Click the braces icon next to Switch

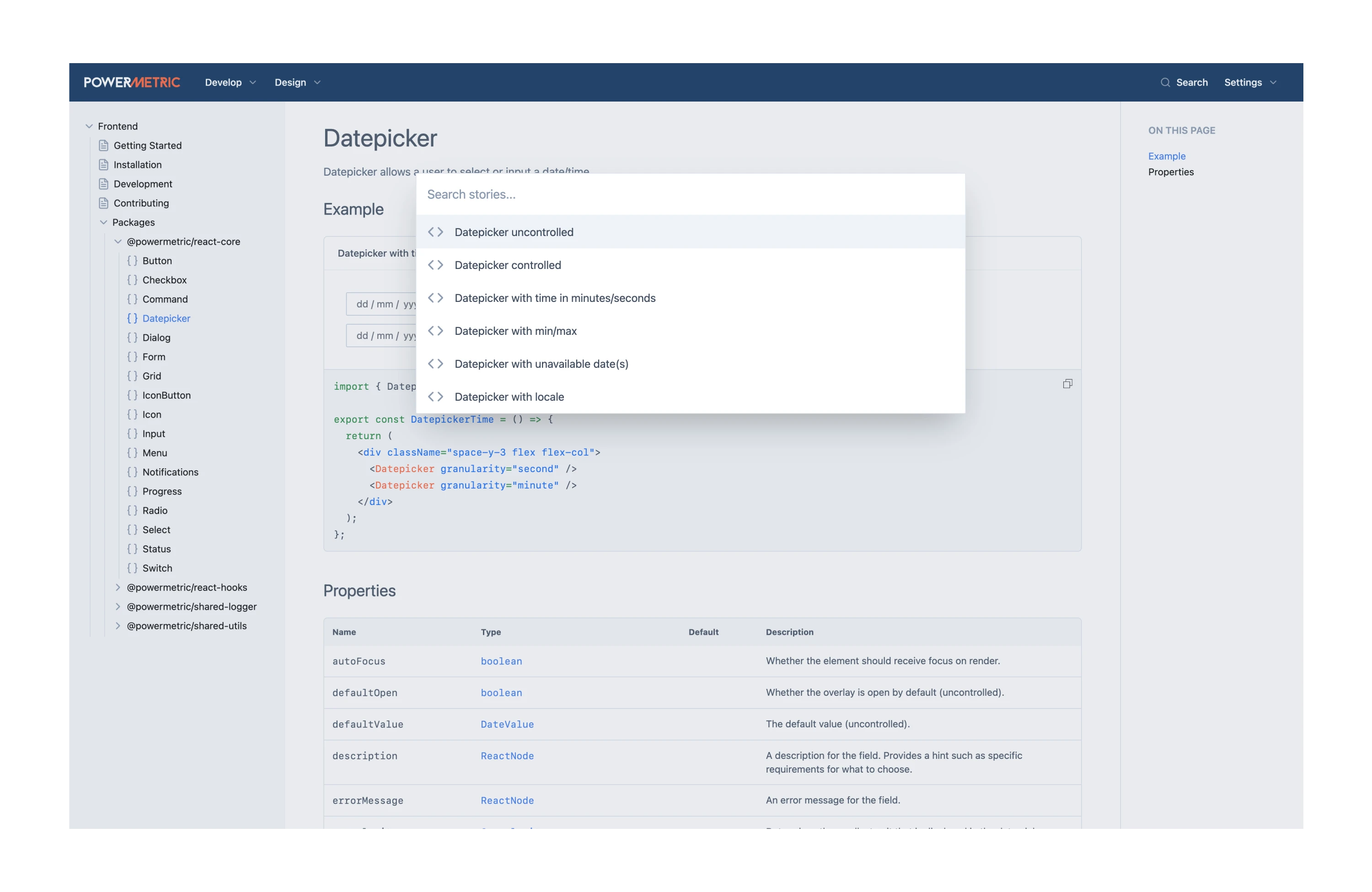pos(132,568)
